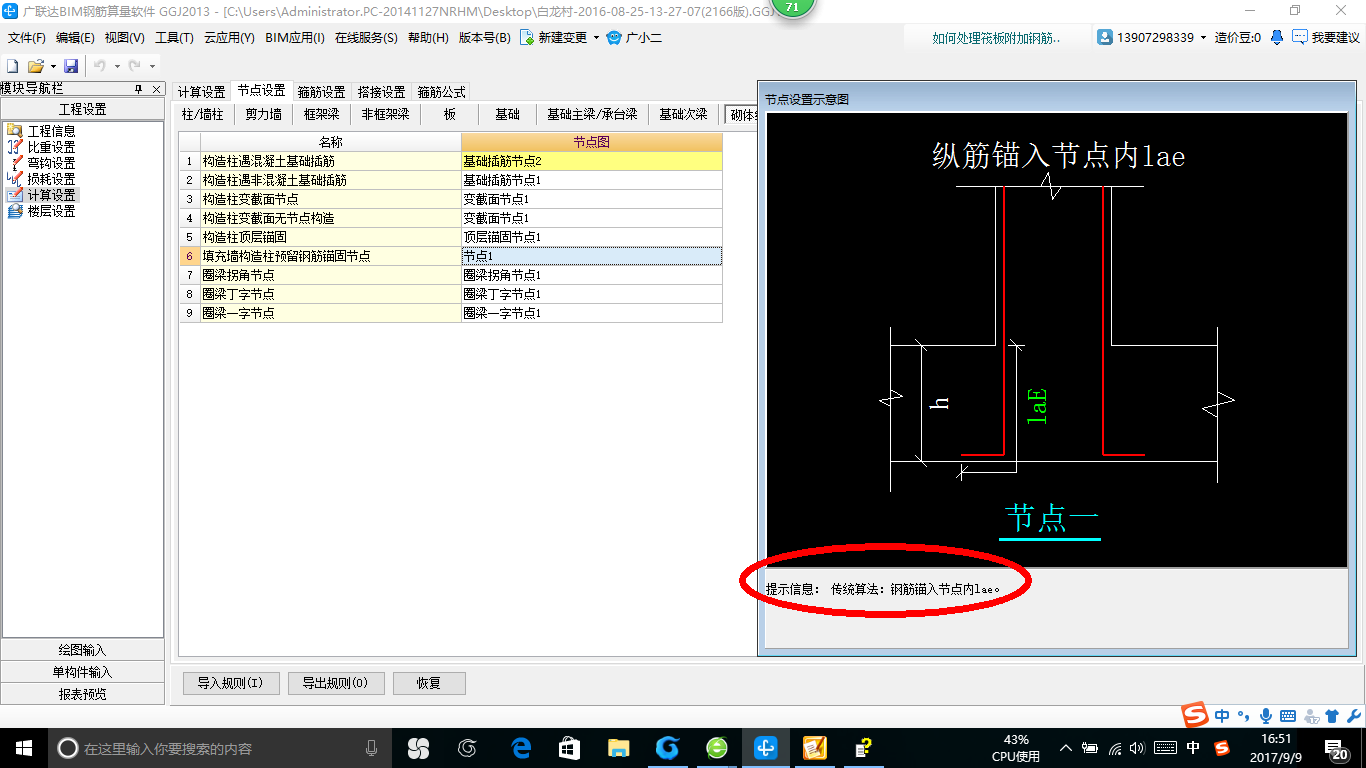Open the BIM应用(I) menu
Screen dimensions: 1366x768
point(294,38)
